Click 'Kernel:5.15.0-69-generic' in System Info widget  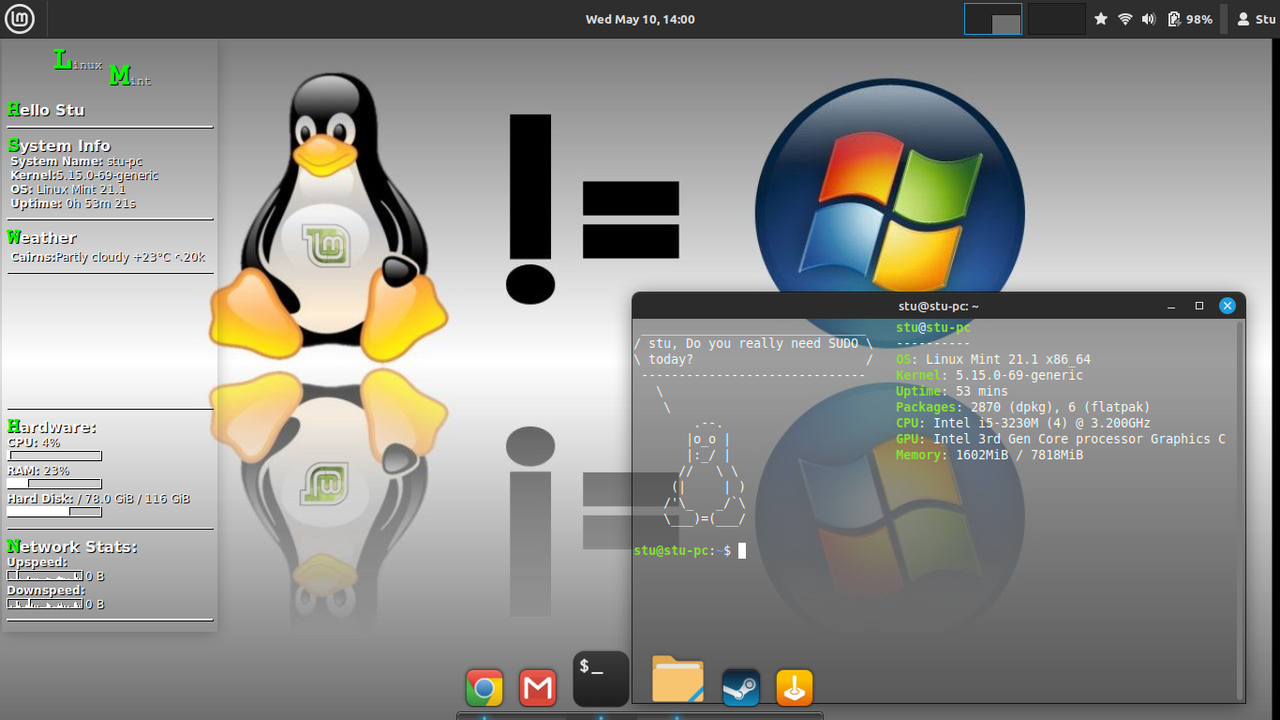84,175
